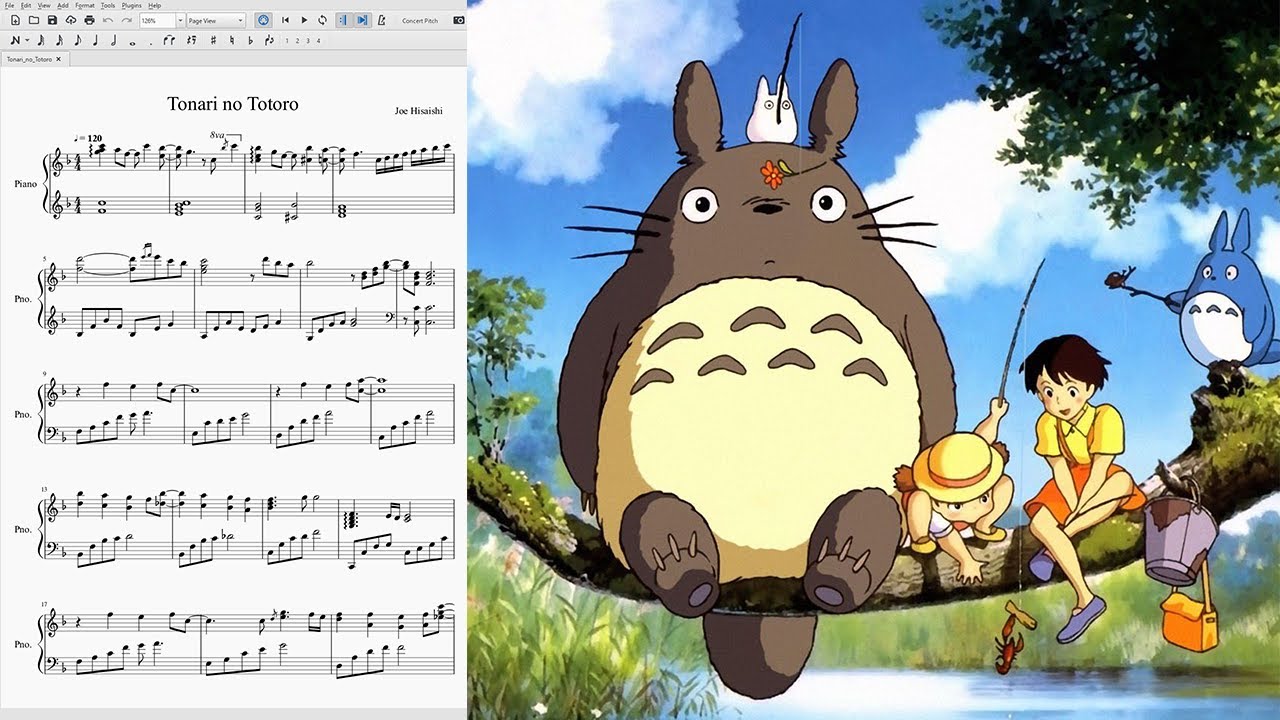This screenshot has height=720, width=1280.
Task: Select composer text 'Joe Hisaishi'
Action: tap(419, 111)
